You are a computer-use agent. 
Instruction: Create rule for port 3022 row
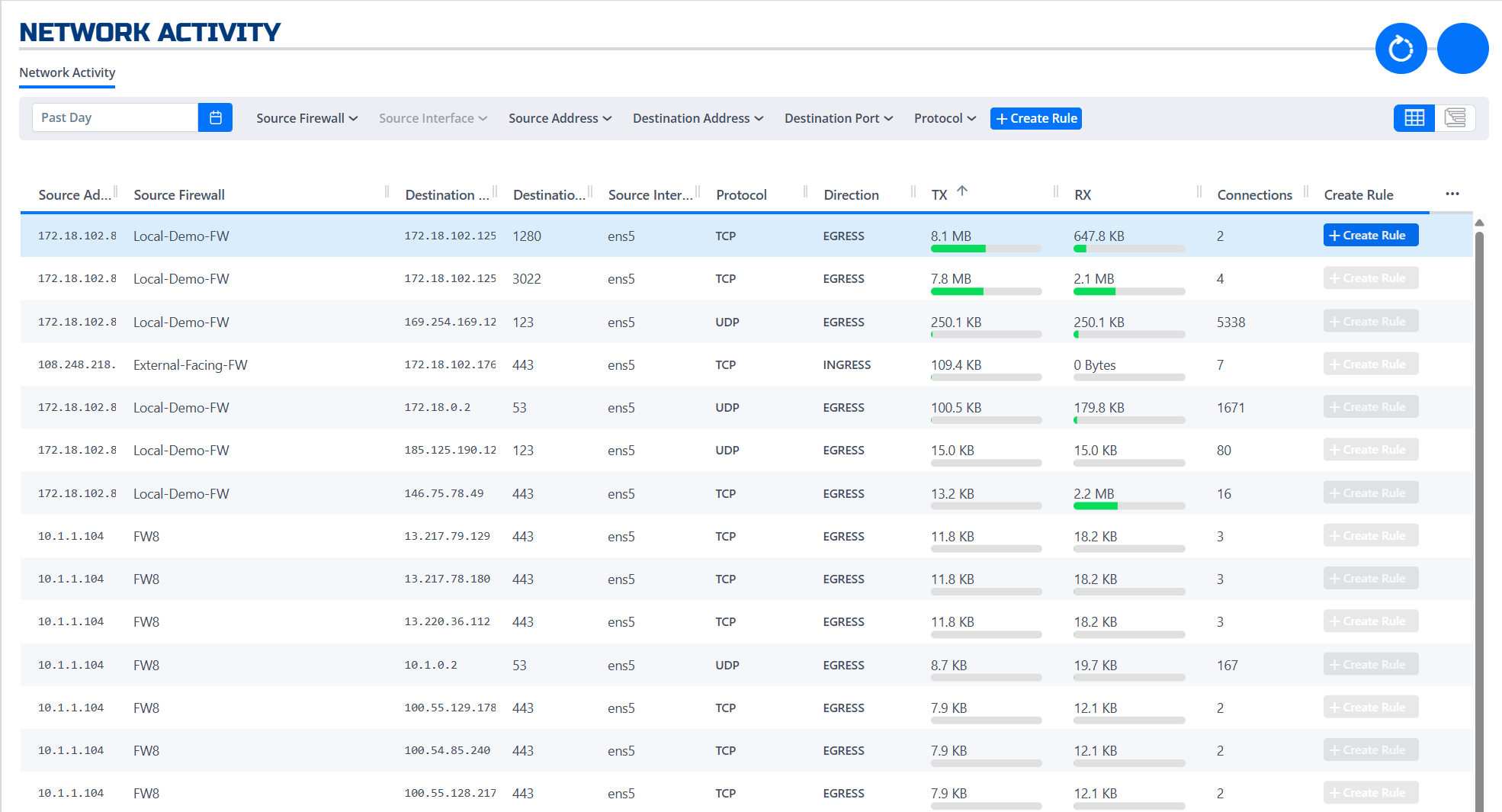pyautogui.click(x=1371, y=278)
